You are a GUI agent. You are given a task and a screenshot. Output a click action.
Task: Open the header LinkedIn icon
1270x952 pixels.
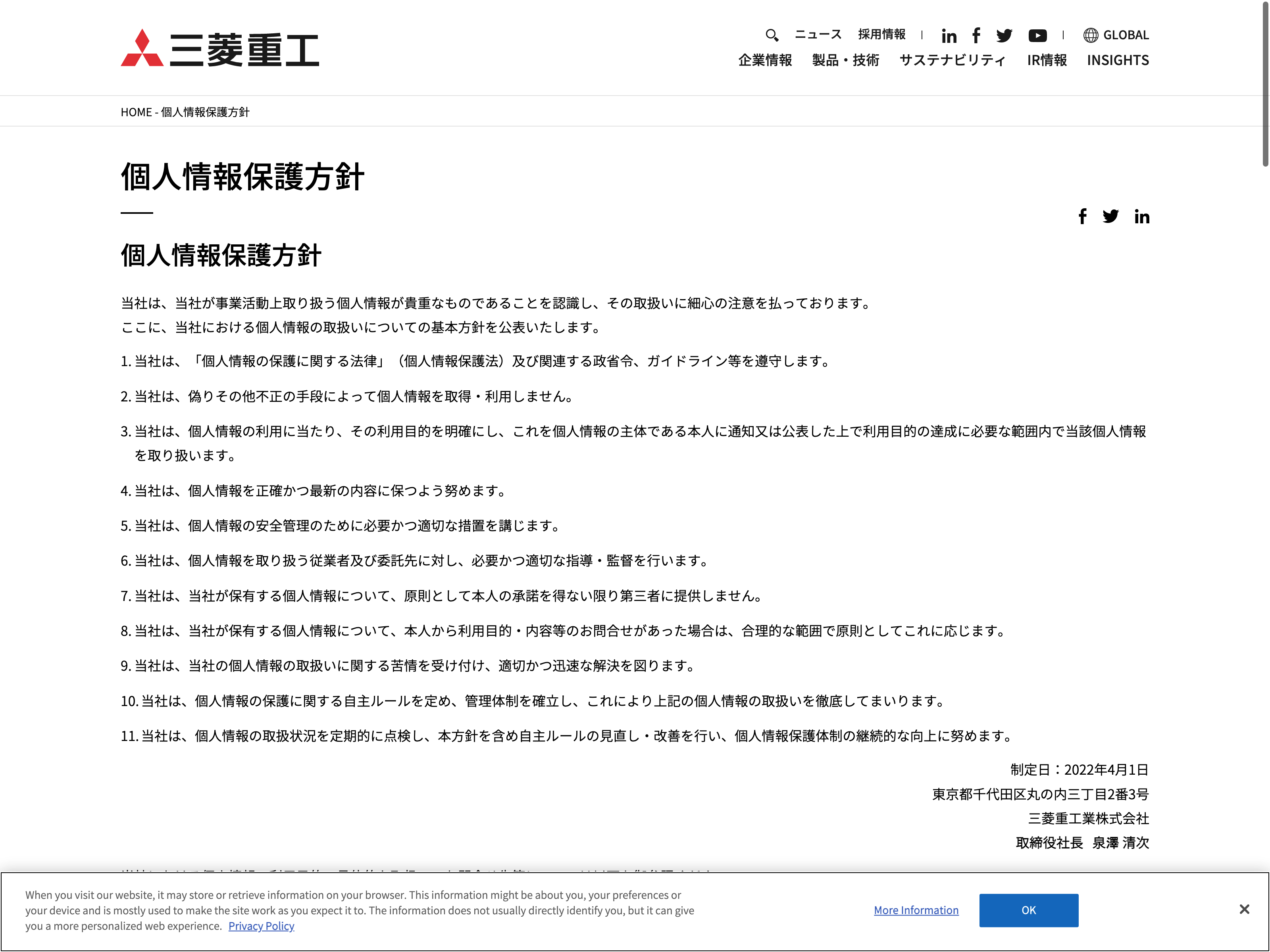pos(949,36)
